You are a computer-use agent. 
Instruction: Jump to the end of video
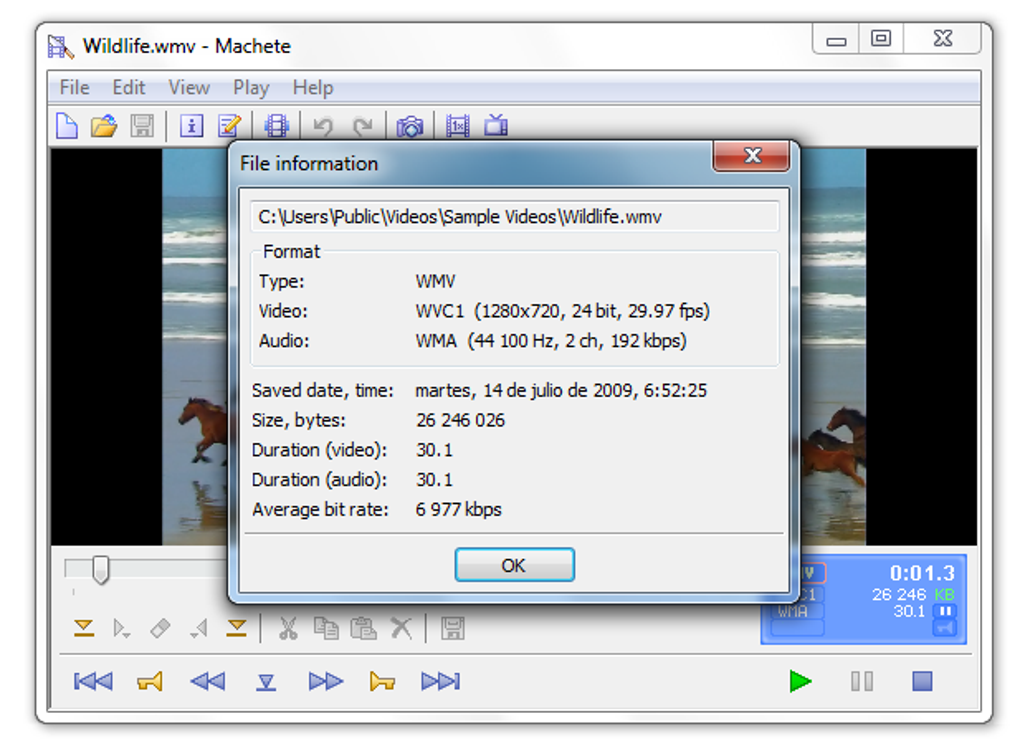tap(440, 681)
